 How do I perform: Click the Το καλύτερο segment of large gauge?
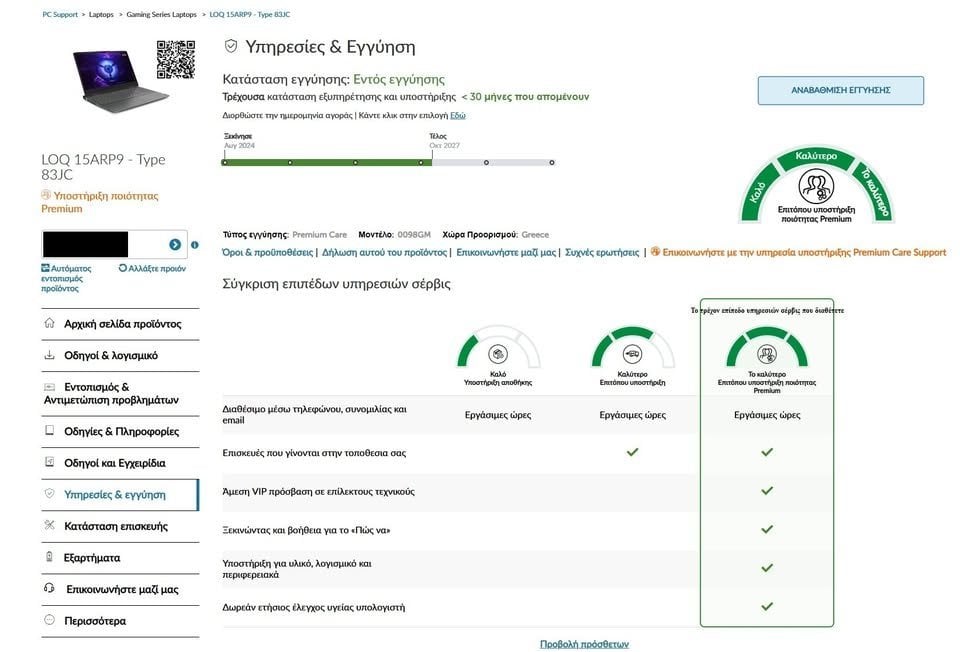[x=874, y=191]
